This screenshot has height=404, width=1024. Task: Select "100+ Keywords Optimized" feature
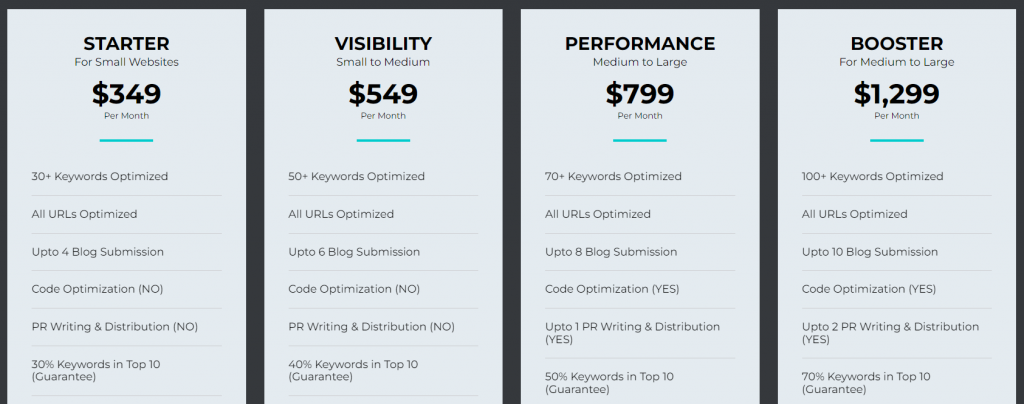click(x=872, y=177)
